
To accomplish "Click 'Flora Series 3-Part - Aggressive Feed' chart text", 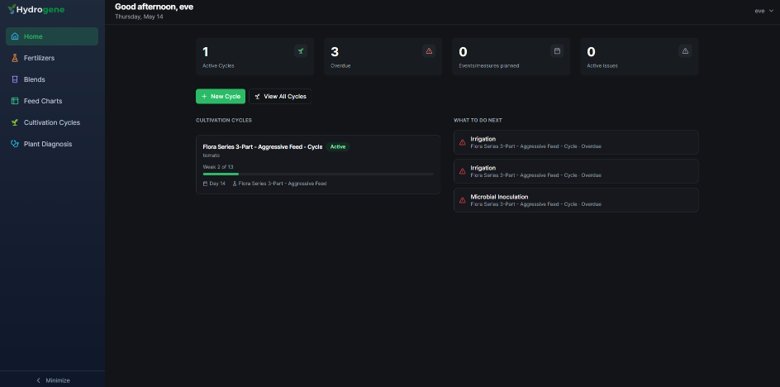I will pos(283,184).
